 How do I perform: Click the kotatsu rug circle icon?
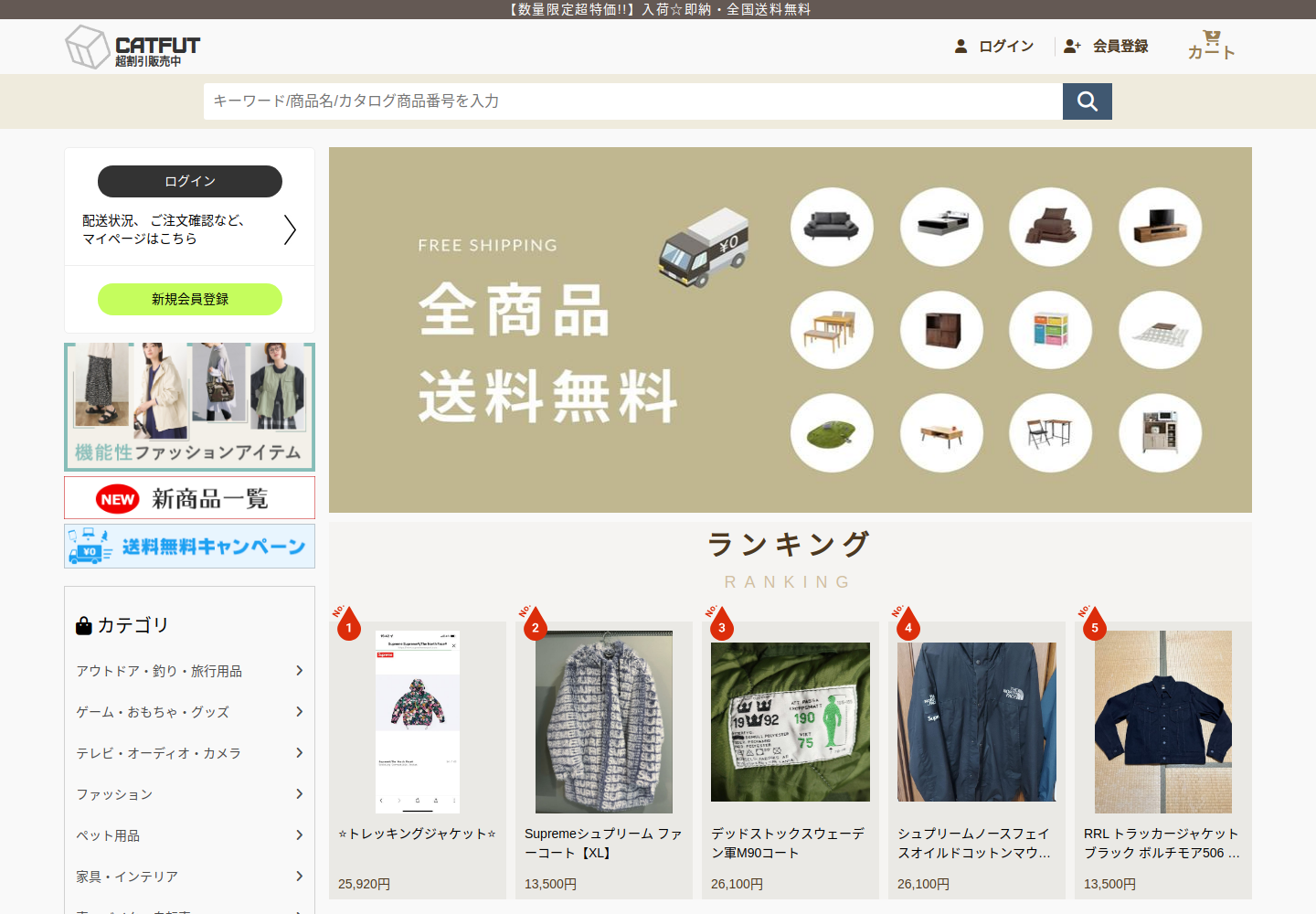(x=1161, y=330)
